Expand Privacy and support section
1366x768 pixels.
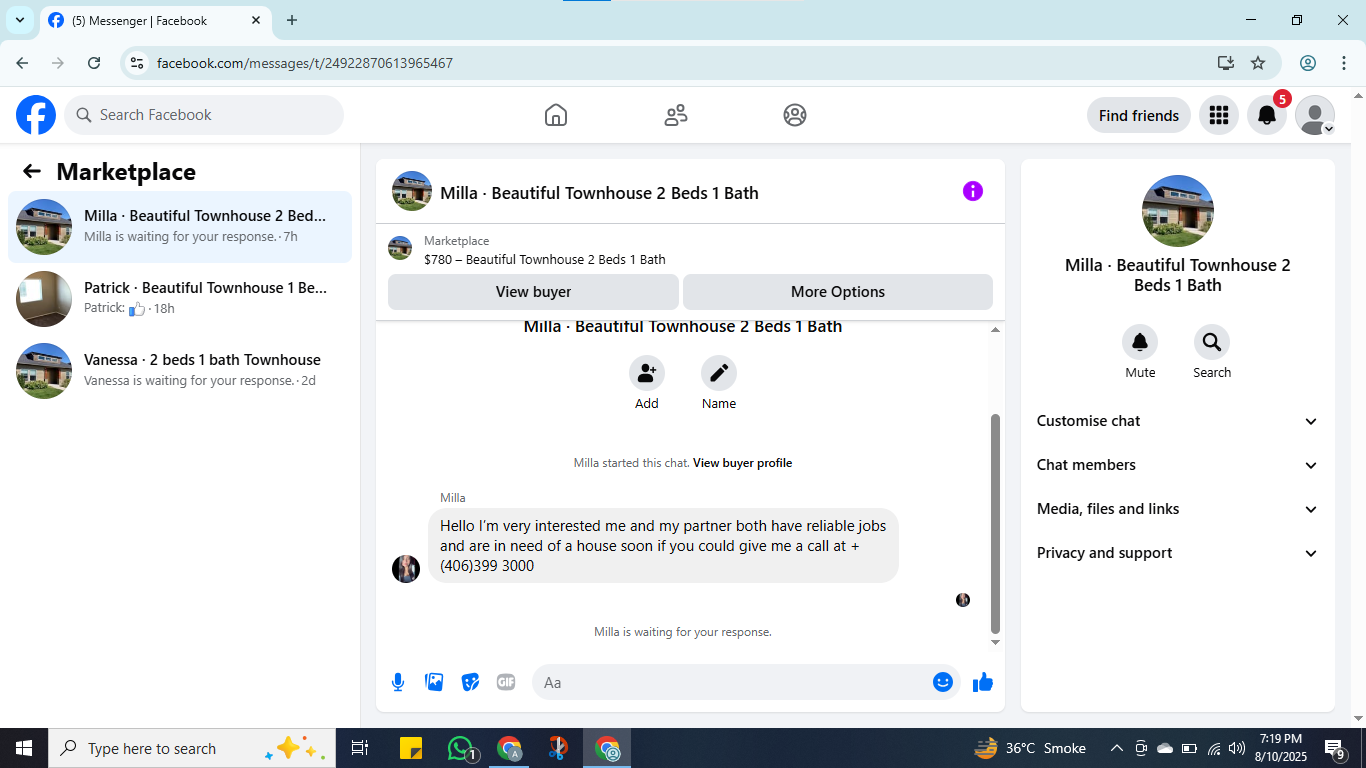click(x=1178, y=553)
